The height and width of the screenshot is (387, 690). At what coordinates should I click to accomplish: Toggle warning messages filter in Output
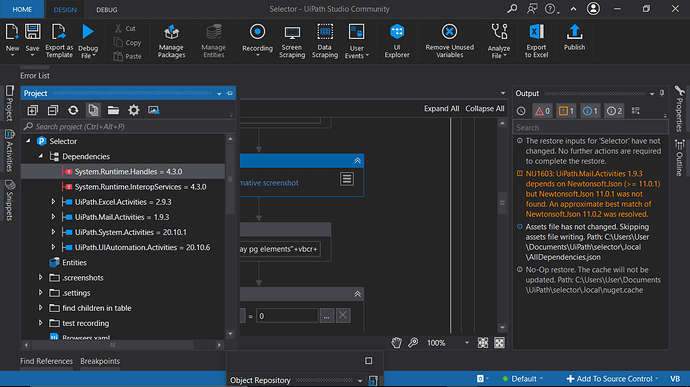point(566,111)
